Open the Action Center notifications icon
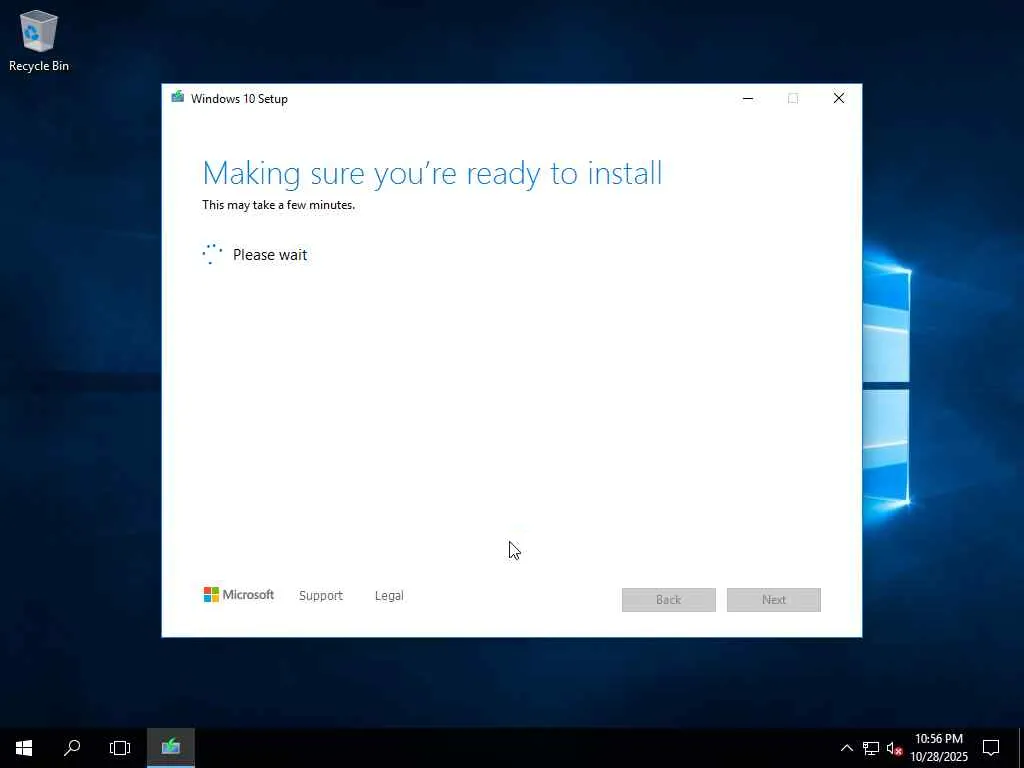 (991, 748)
